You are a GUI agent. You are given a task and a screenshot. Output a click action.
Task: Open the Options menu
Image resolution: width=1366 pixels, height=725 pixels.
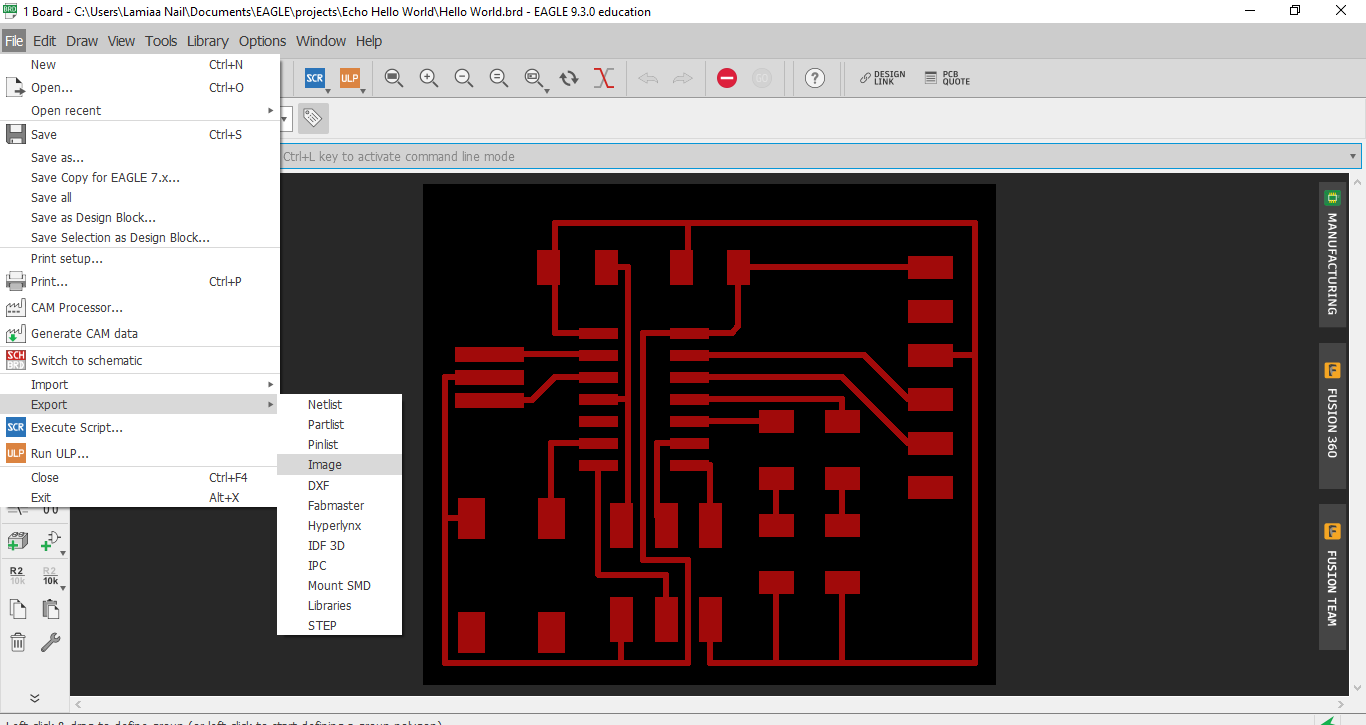tap(262, 41)
